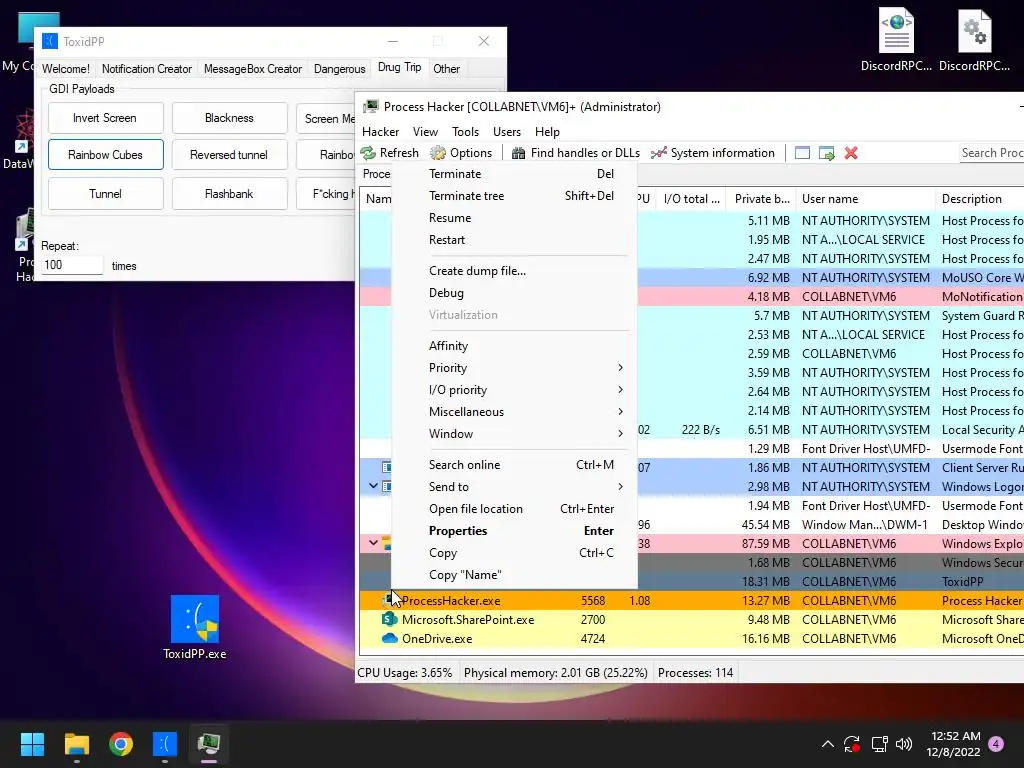Image resolution: width=1024 pixels, height=768 pixels.
Task: Click the Reversed tunnel button
Action: [229, 155]
